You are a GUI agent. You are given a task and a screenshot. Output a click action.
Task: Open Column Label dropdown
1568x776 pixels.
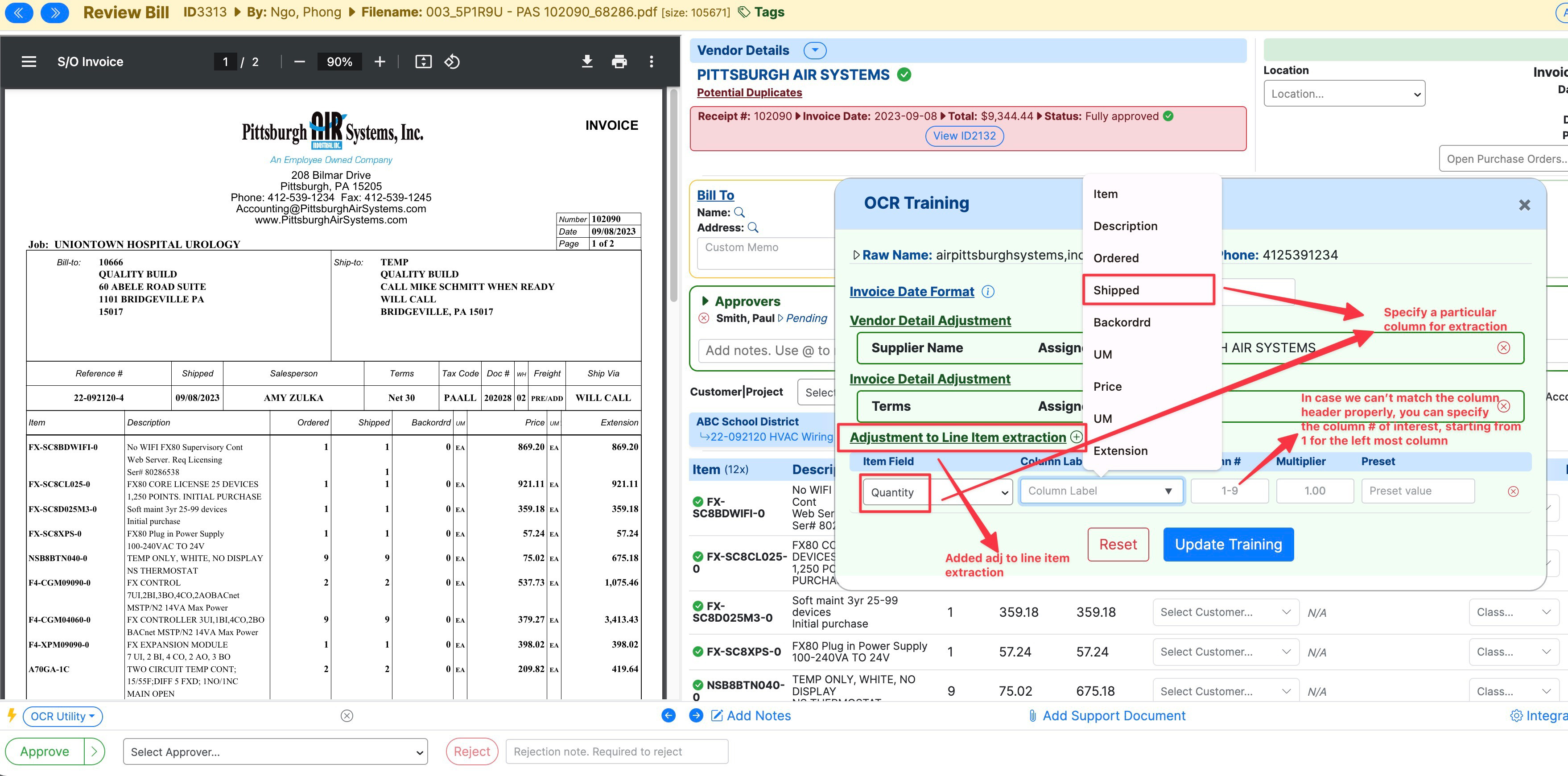pos(1102,491)
